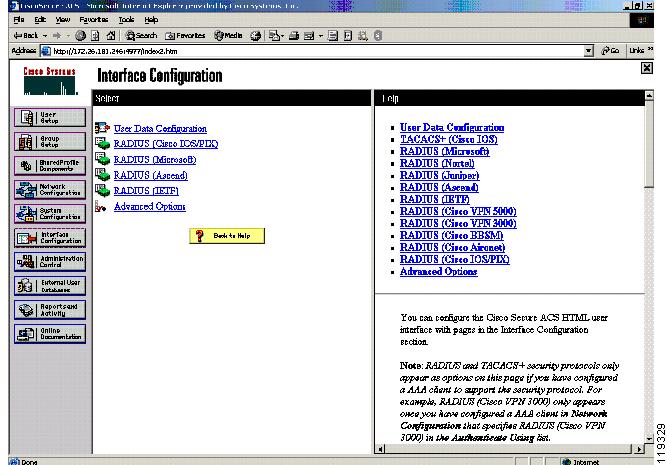Click Help panel horizontal scroll right arrow
The image size is (667, 465).
638,448
